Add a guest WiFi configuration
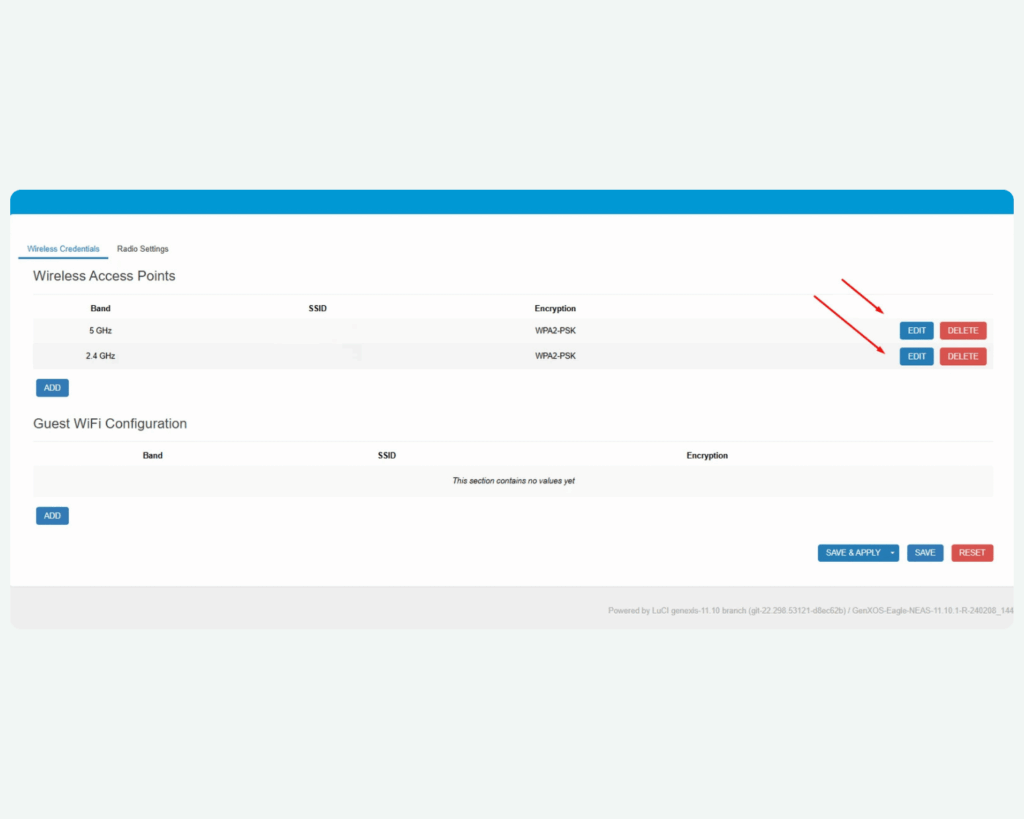Screen dimensions: 1024x819 click(52, 516)
